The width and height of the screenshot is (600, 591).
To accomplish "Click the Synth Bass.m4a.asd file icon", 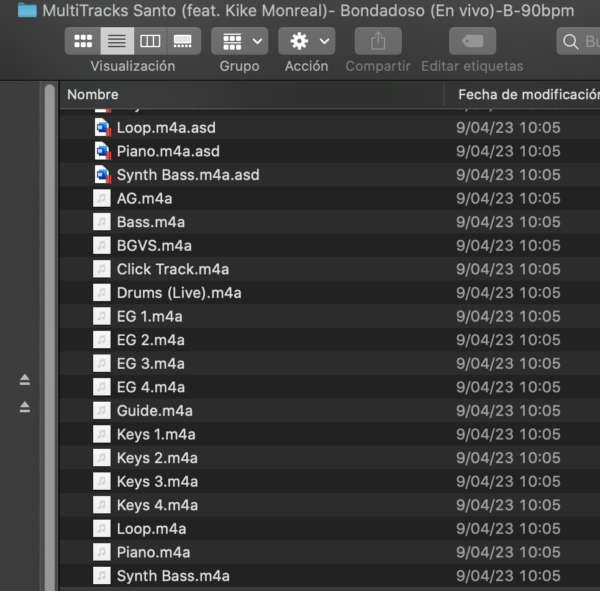I will pyautogui.click(x=103, y=175).
